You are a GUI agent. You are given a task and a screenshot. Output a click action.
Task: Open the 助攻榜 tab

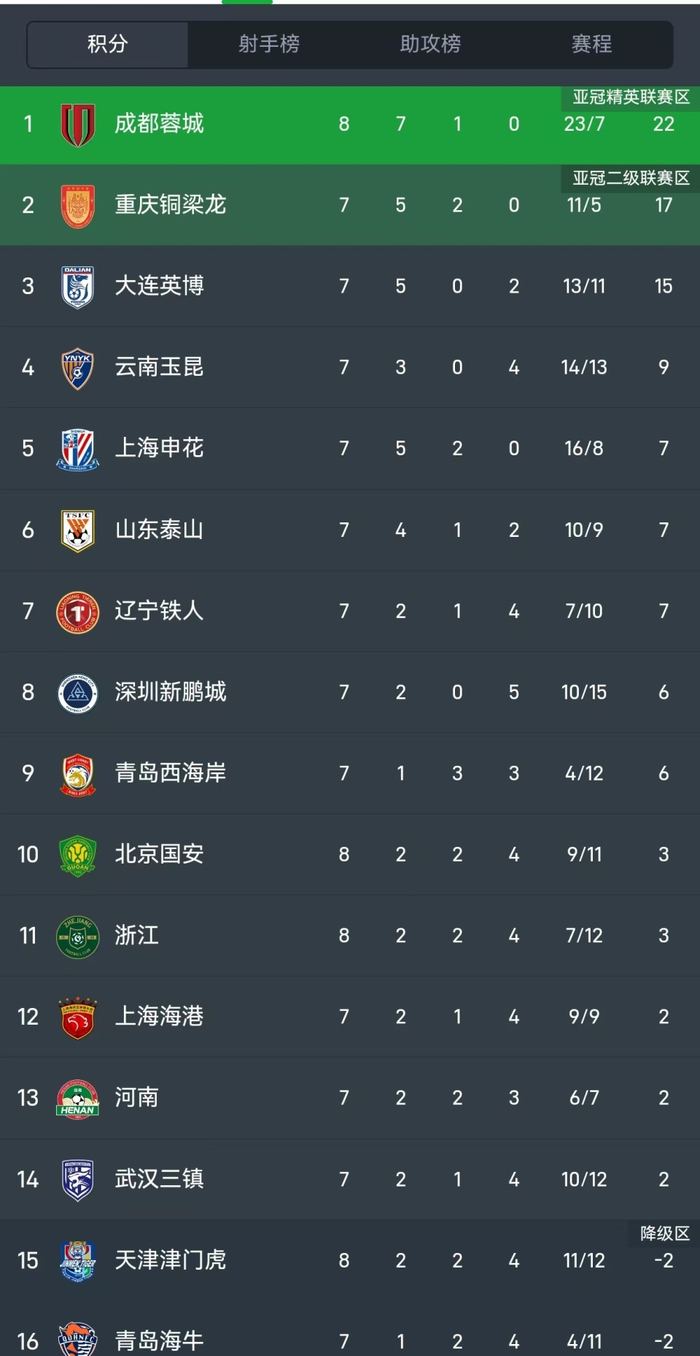pyautogui.click(x=430, y=44)
